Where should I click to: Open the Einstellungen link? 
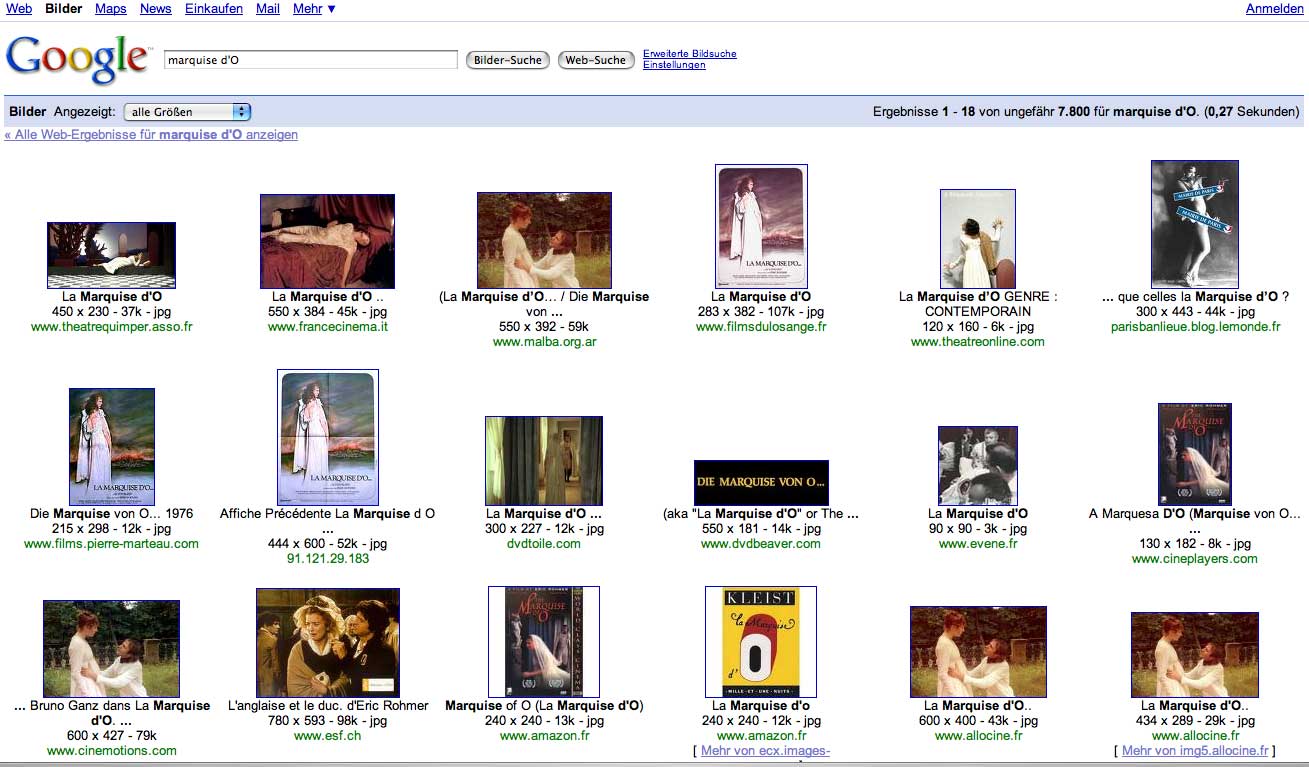tap(673, 65)
